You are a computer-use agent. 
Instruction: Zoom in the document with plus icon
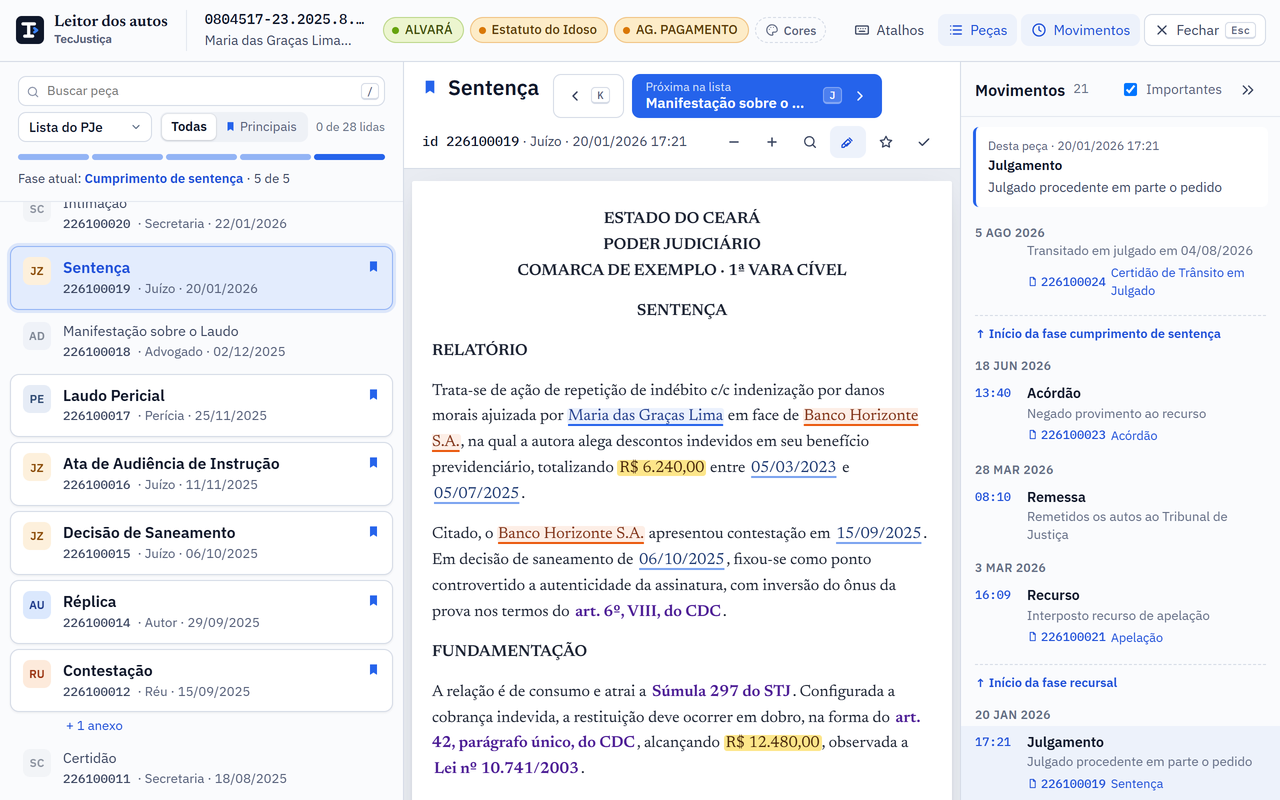(772, 142)
